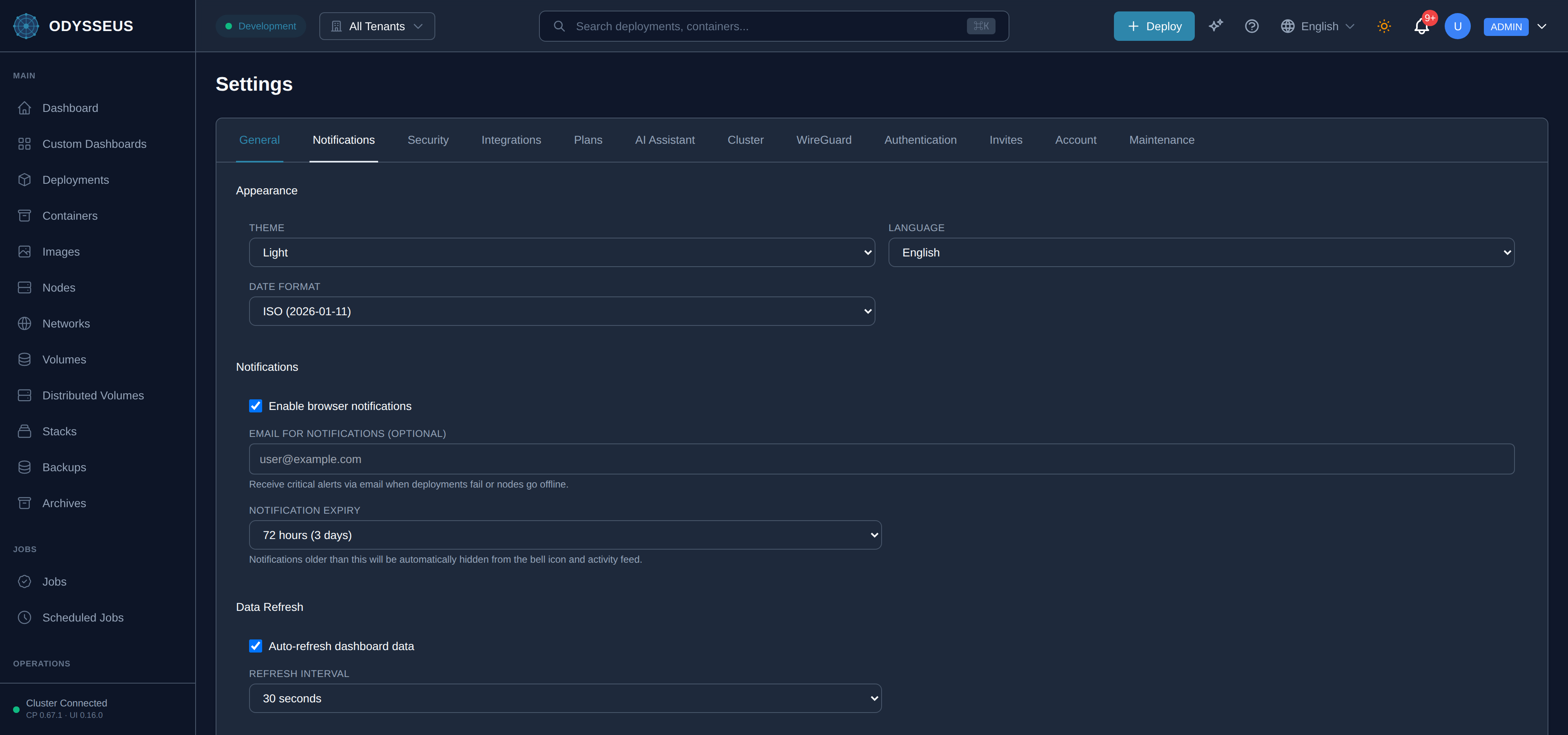Click the help question mark icon
1568x735 pixels.
(1252, 26)
